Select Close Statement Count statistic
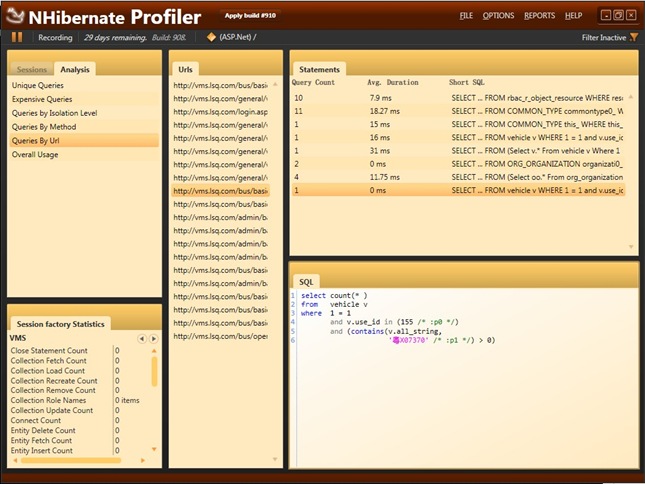Image resolution: width=645 pixels, height=484 pixels. pos(49,350)
